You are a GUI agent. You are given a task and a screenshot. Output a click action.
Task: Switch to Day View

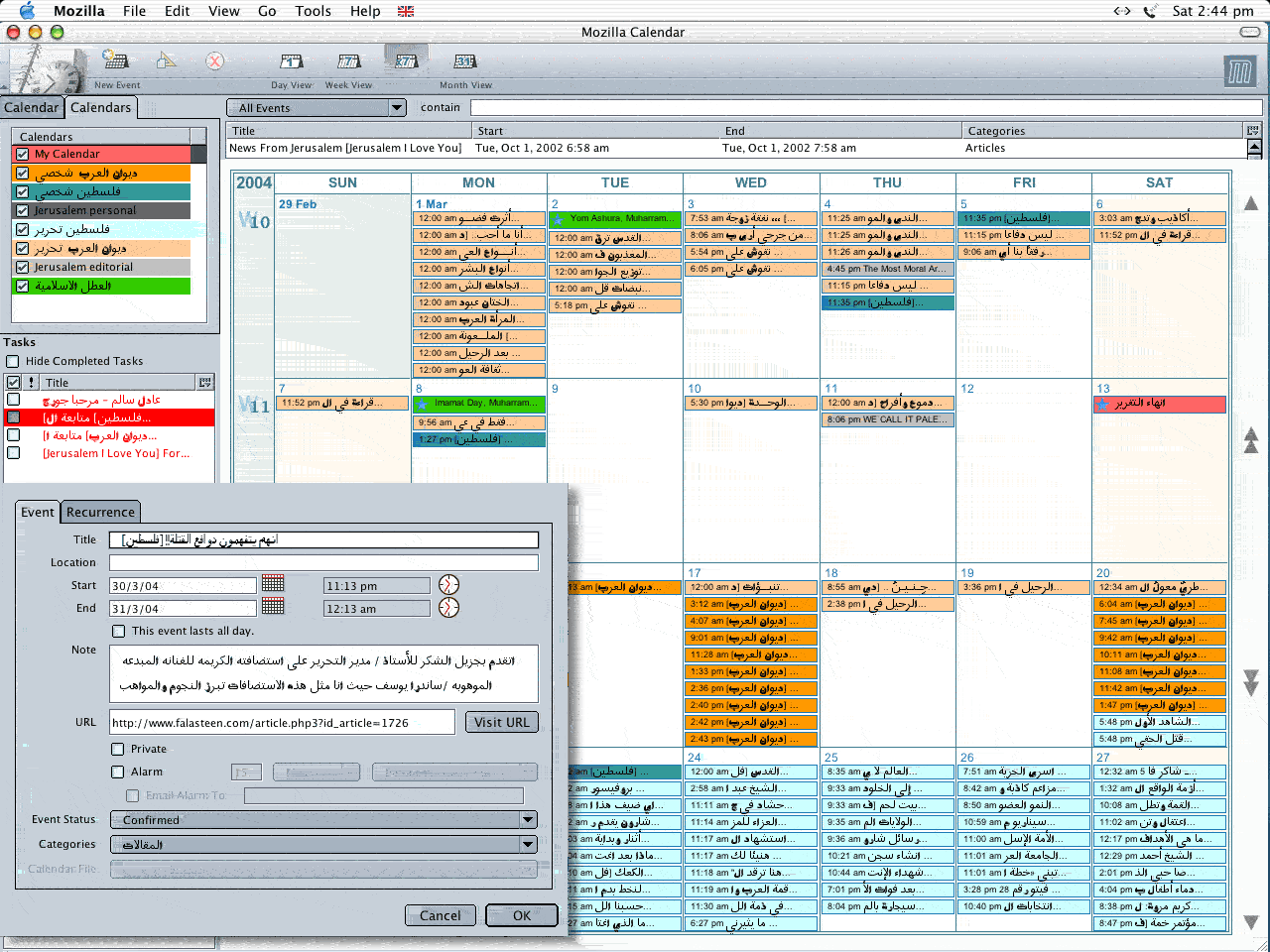[x=291, y=62]
